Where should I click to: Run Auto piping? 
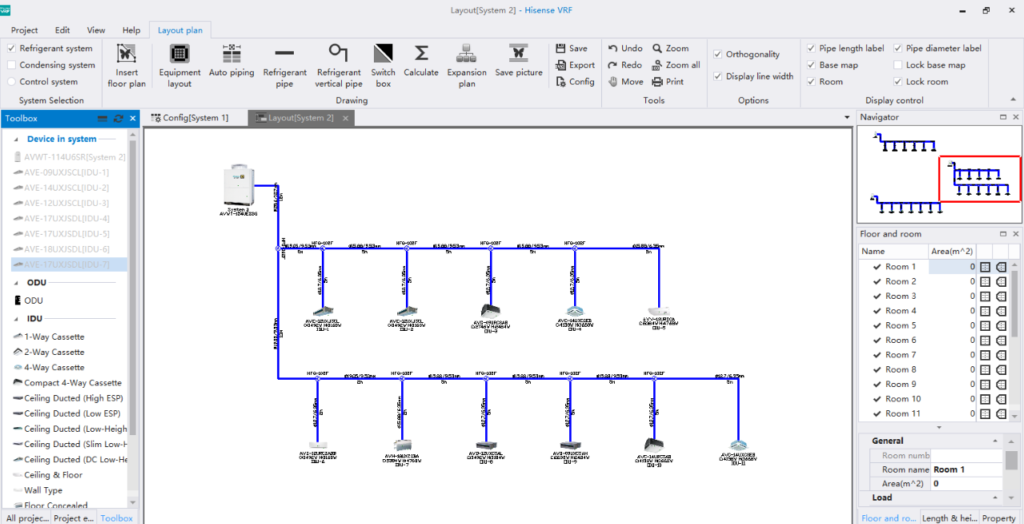pyautogui.click(x=231, y=62)
